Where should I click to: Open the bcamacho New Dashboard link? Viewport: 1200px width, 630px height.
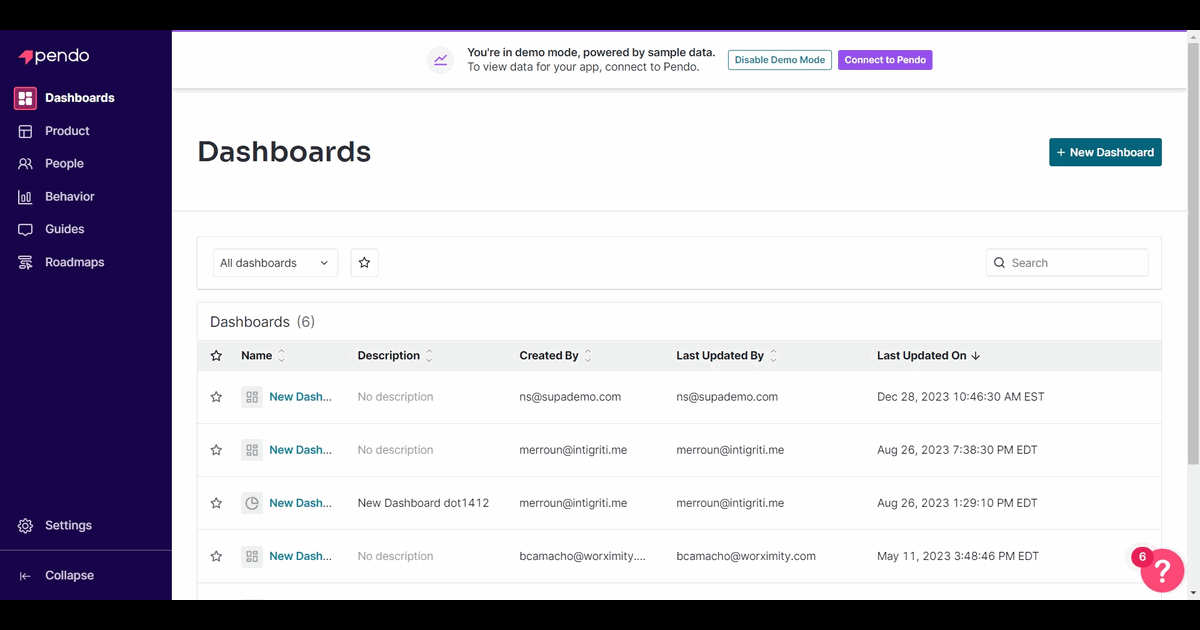point(300,556)
